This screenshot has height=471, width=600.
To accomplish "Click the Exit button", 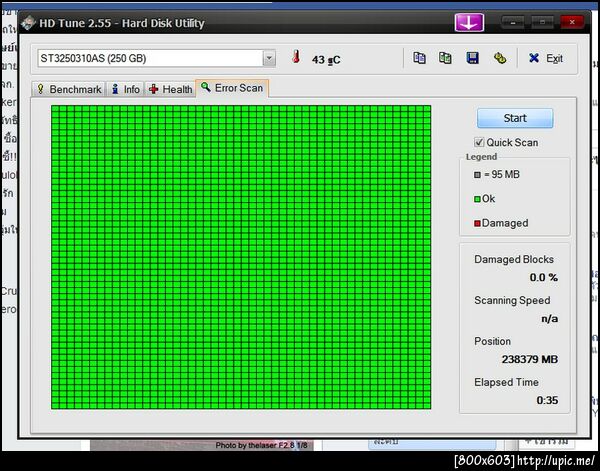I will click(545, 58).
